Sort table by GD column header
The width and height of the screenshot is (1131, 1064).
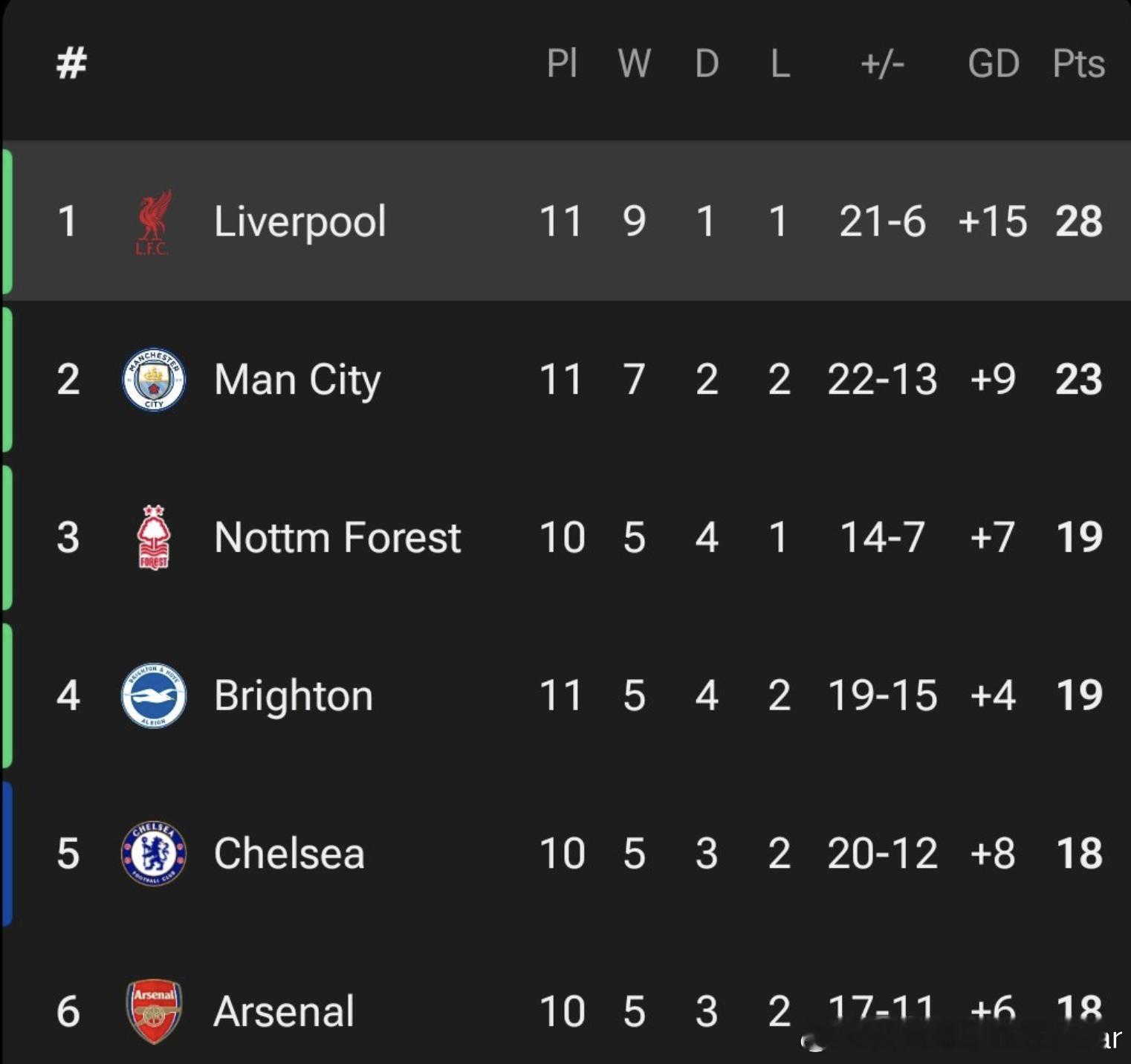[993, 64]
